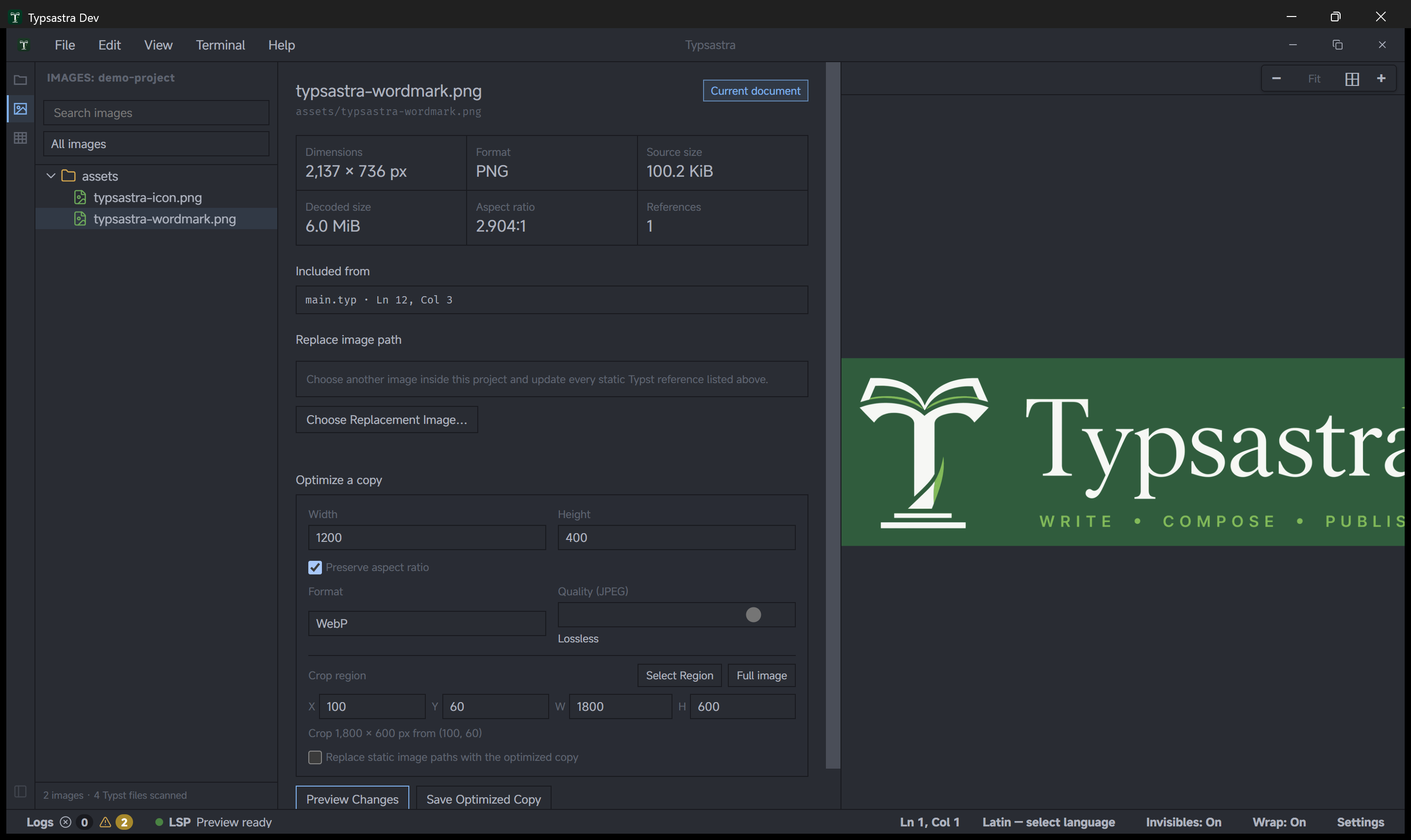
Task: Toggle the sidebar panel icon at bottom left
Action: point(20,791)
